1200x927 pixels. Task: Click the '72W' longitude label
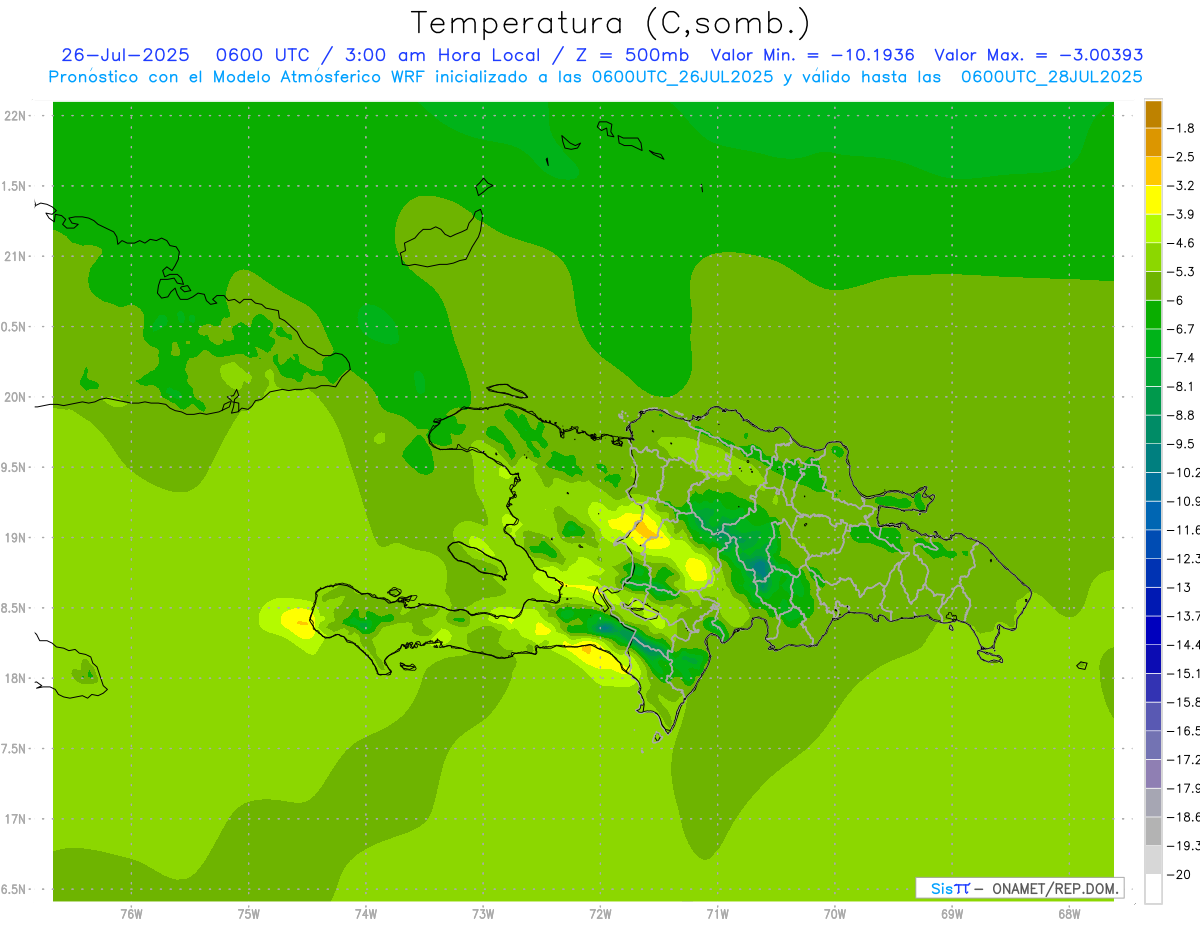click(600, 914)
